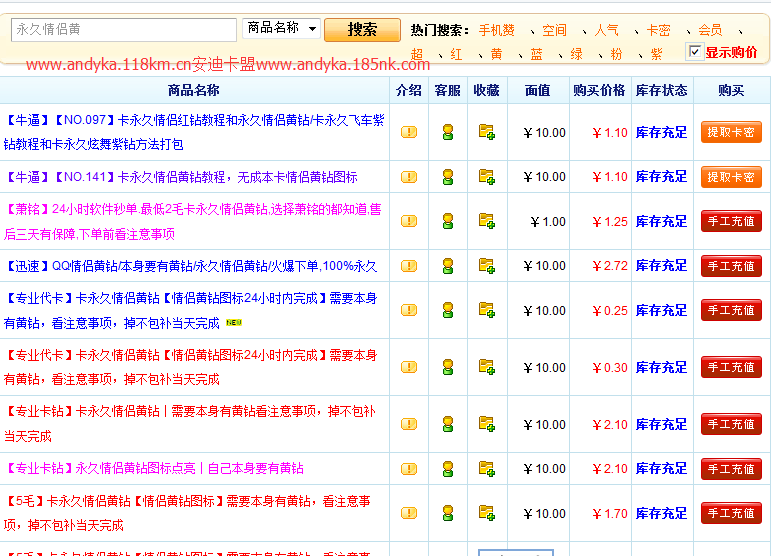Click purchase price ￥1.25
Screen dimensions: 771x556
pos(610,222)
